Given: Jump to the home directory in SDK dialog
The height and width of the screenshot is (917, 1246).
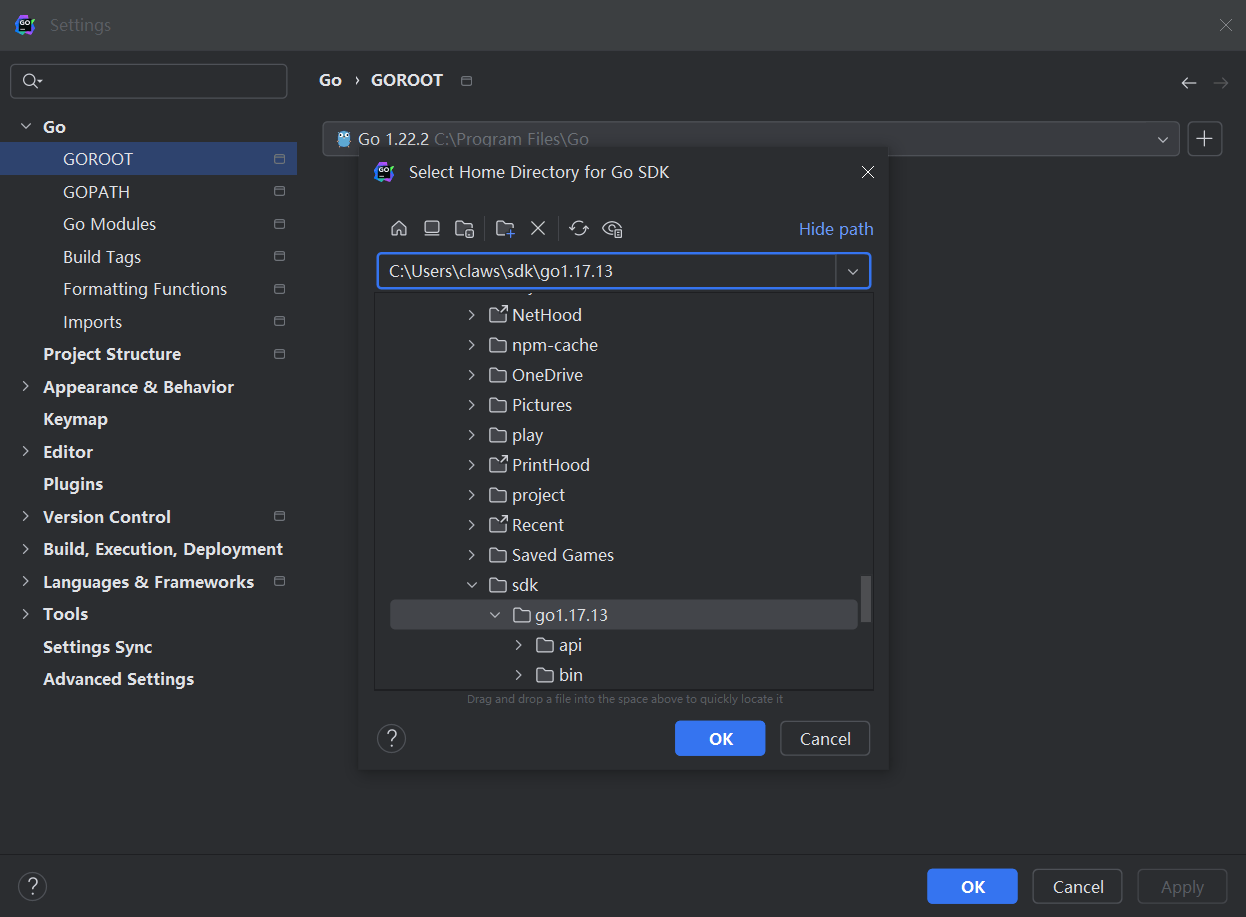Looking at the screenshot, I should click(x=399, y=228).
